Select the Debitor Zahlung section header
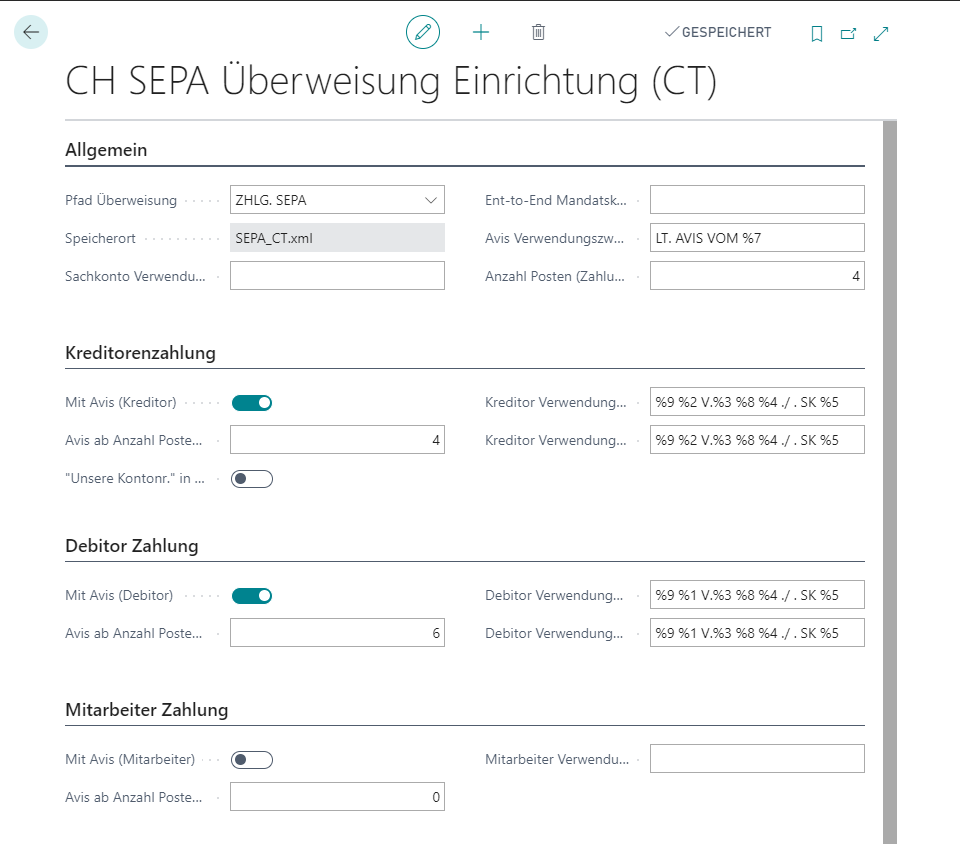This screenshot has width=960, height=844. [131, 546]
